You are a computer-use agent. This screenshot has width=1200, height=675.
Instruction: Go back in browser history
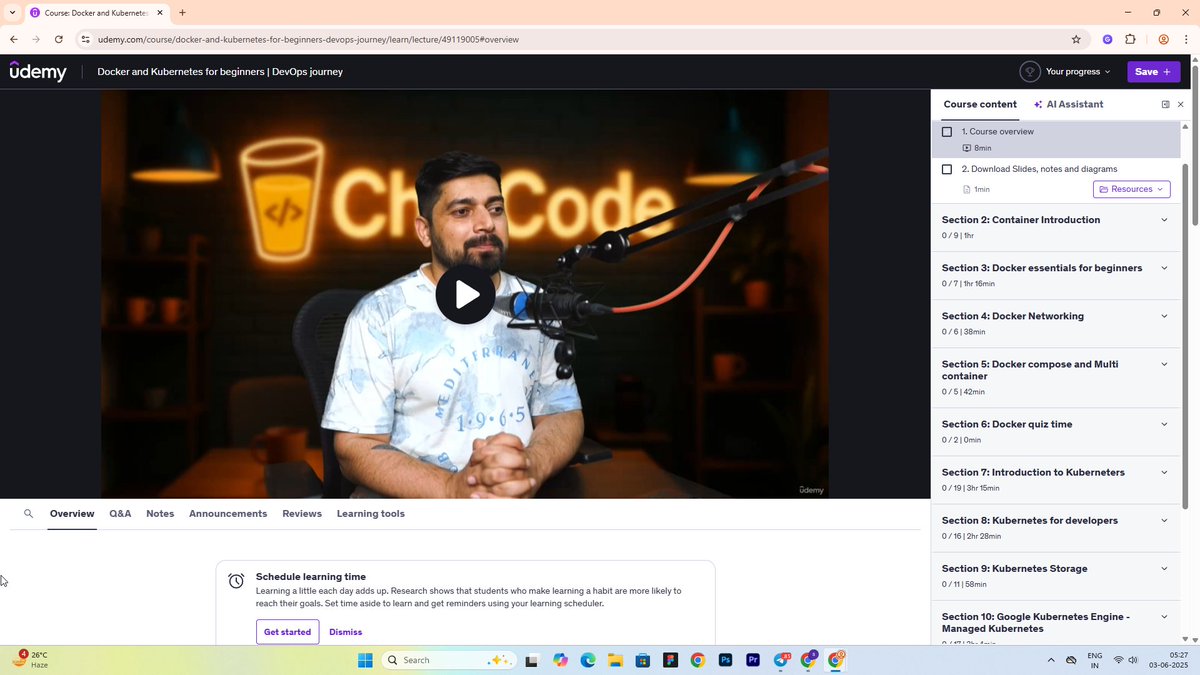click(x=13, y=40)
